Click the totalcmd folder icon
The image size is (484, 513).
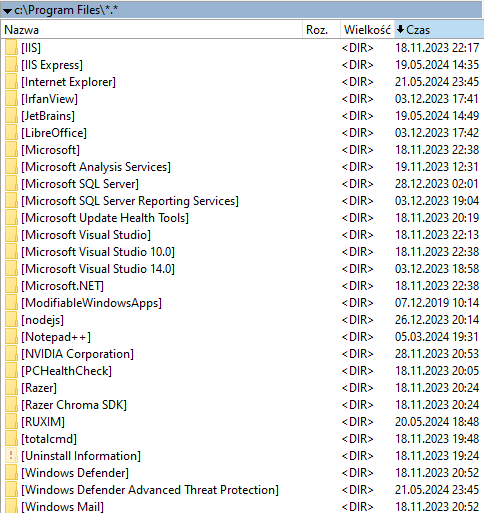pyautogui.click(x=11, y=439)
